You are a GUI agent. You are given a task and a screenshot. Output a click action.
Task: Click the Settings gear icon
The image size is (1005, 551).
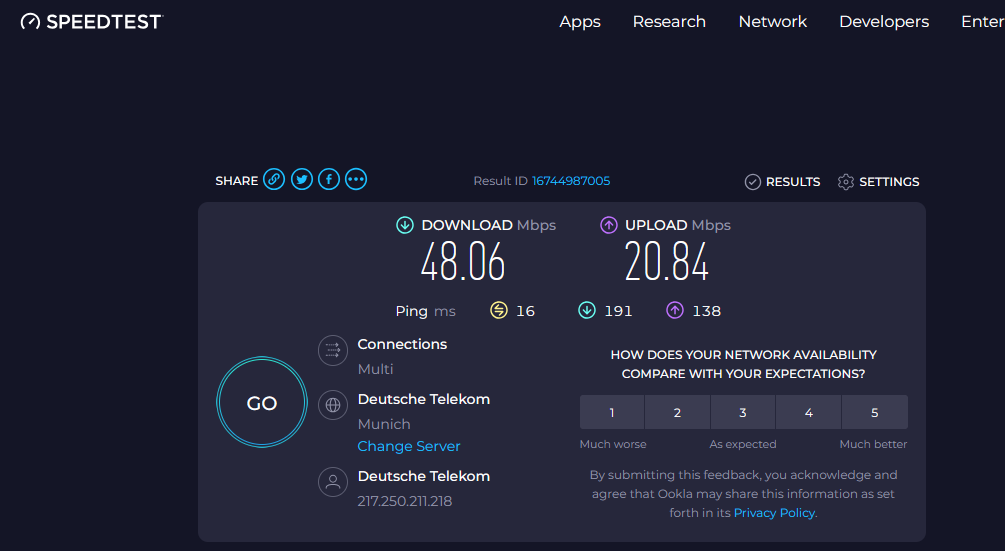tap(845, 182)
